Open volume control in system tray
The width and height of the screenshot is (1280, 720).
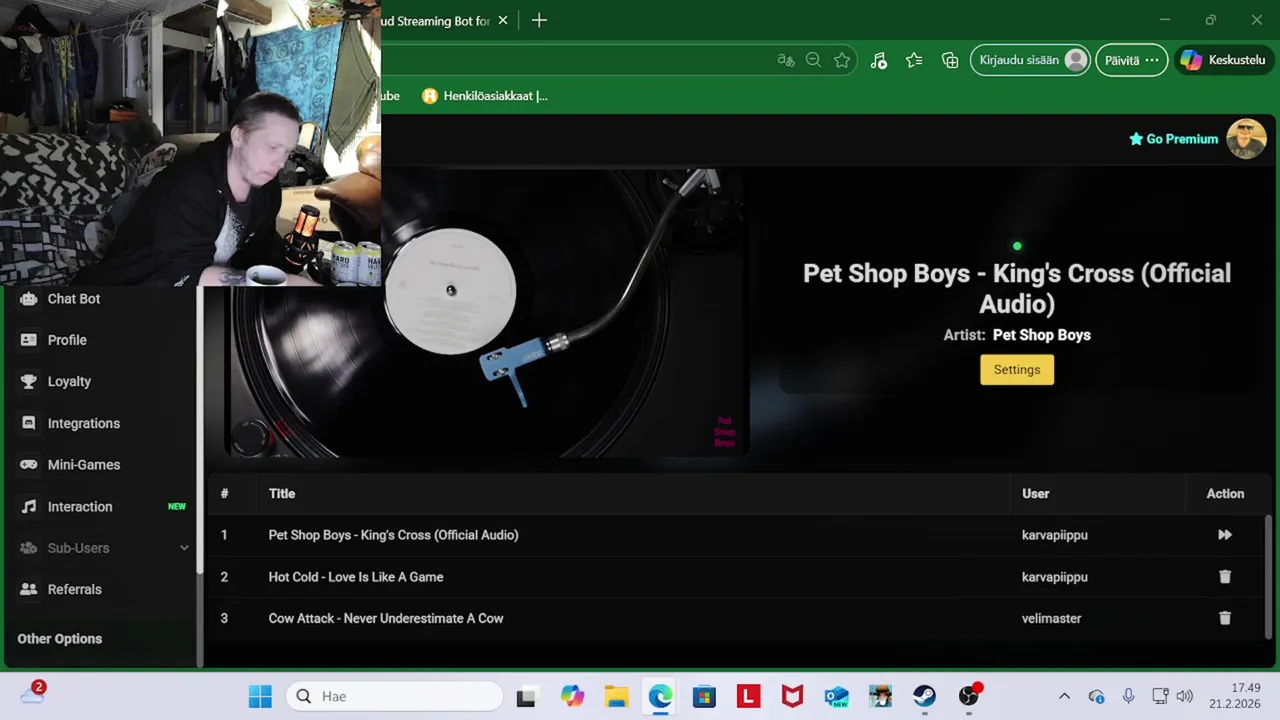[1185, 696]
